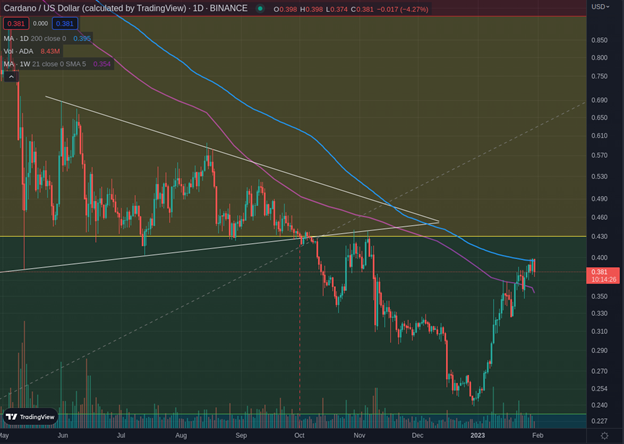Click the Feb label on time axis

point(538,436)
